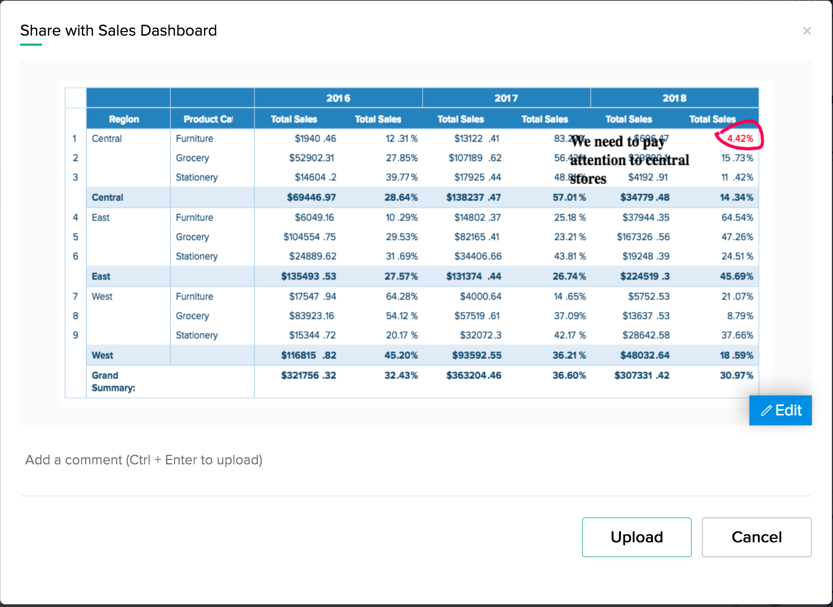Viewport: 833px width, 607px height.
Task: Click the pencil Edit button on the image
Action: pos(780,410)
